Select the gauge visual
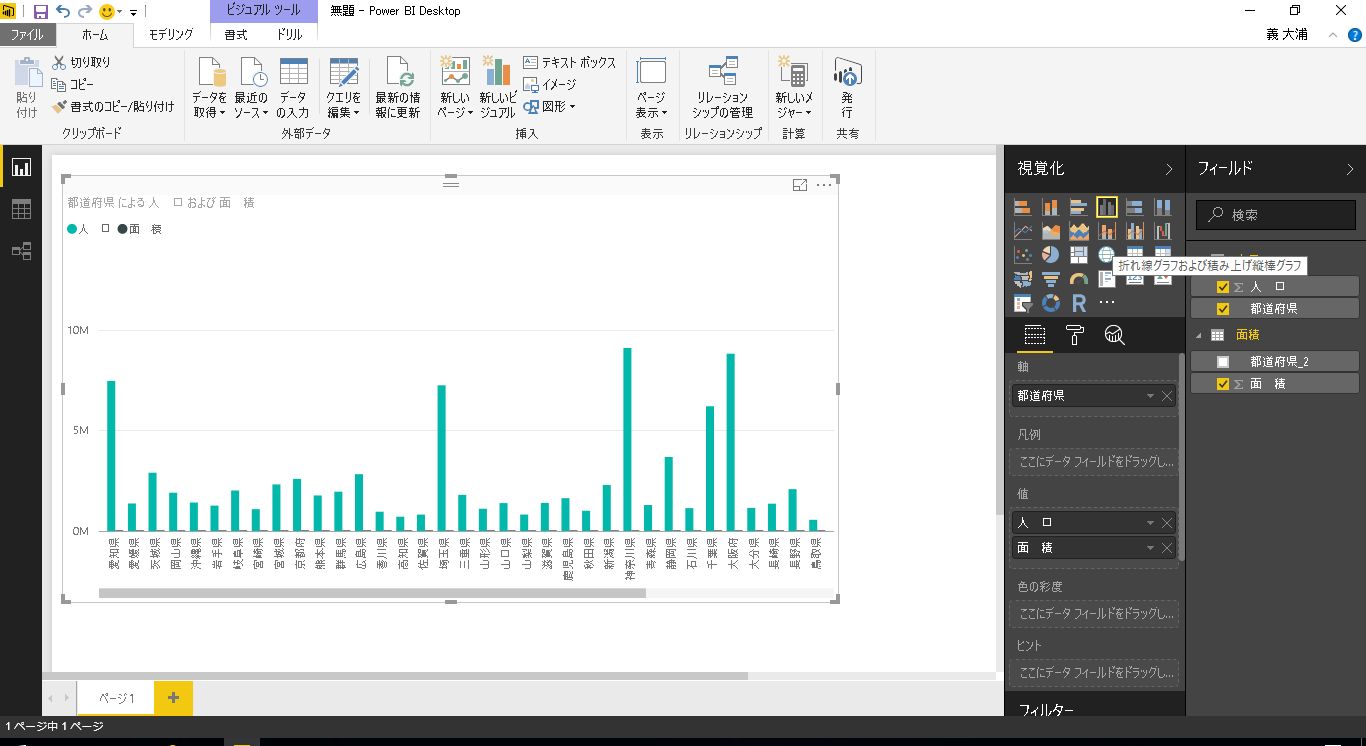This screenshot has height=746, width=1366. (x=1078, y=279)
